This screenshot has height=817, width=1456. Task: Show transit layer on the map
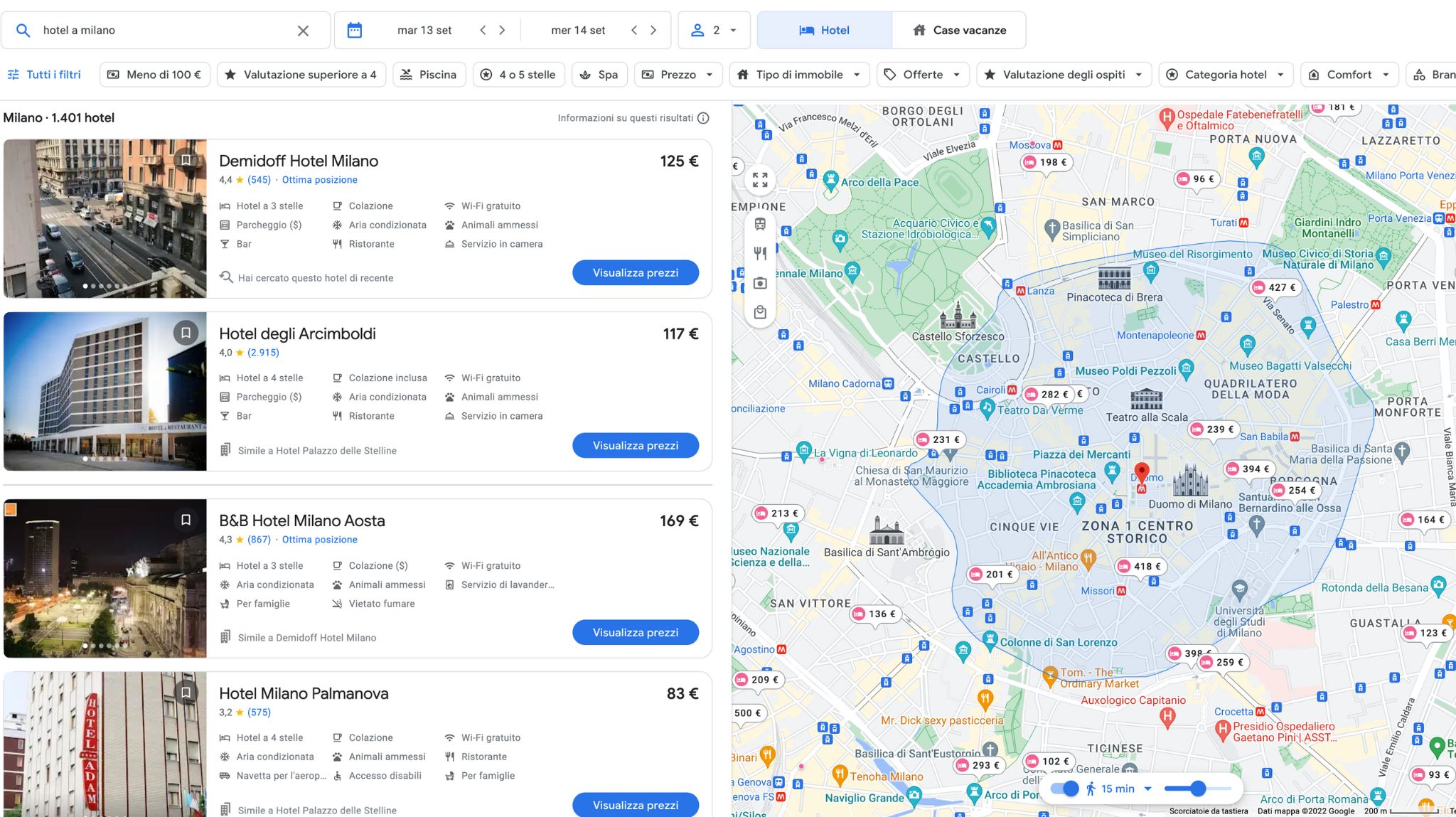(760, 224)
